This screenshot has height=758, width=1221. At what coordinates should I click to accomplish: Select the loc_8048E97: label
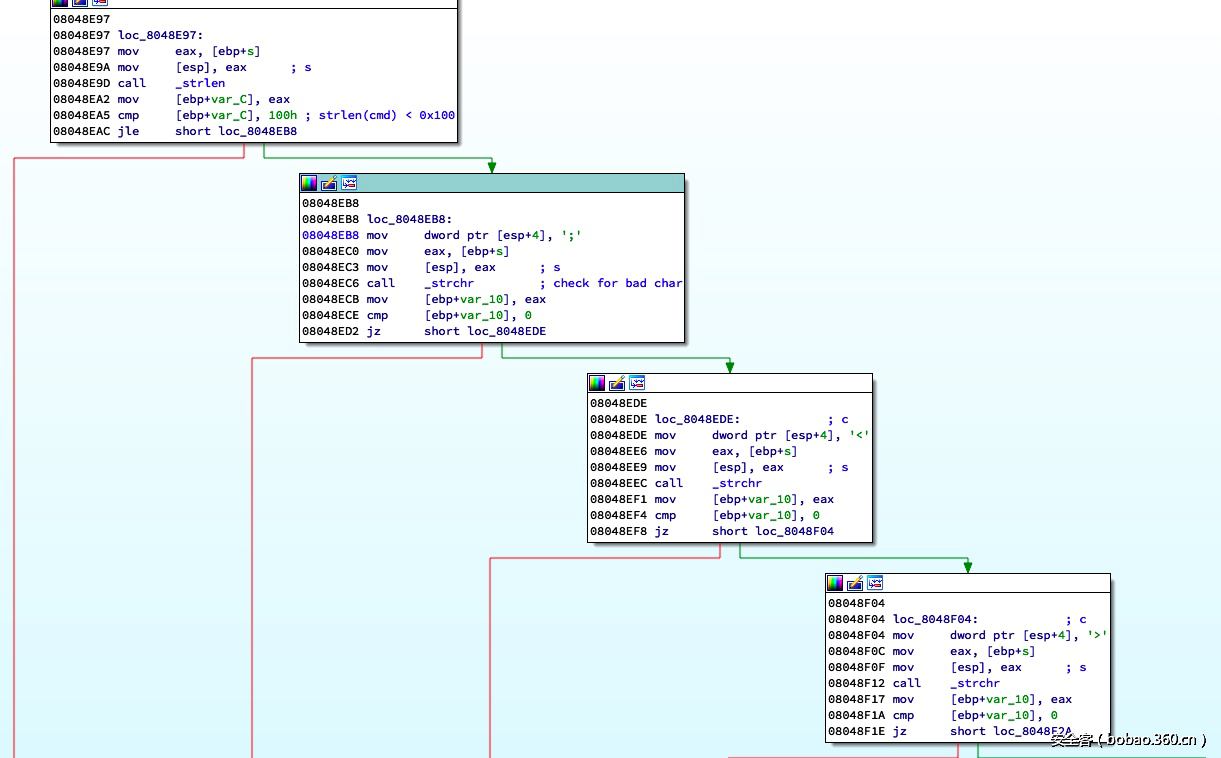160,35
